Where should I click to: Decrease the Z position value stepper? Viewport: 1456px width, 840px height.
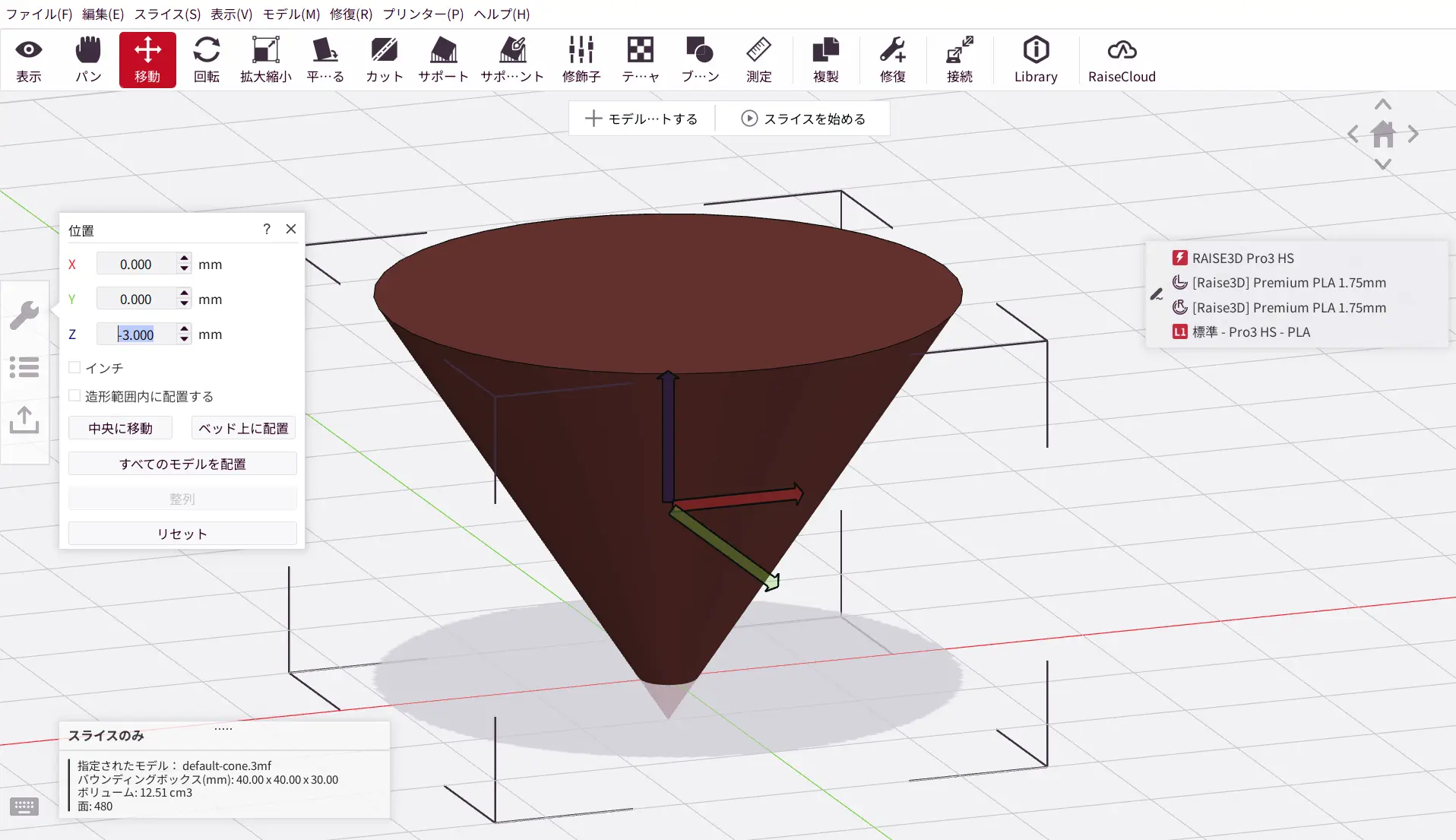click(184, 339)
